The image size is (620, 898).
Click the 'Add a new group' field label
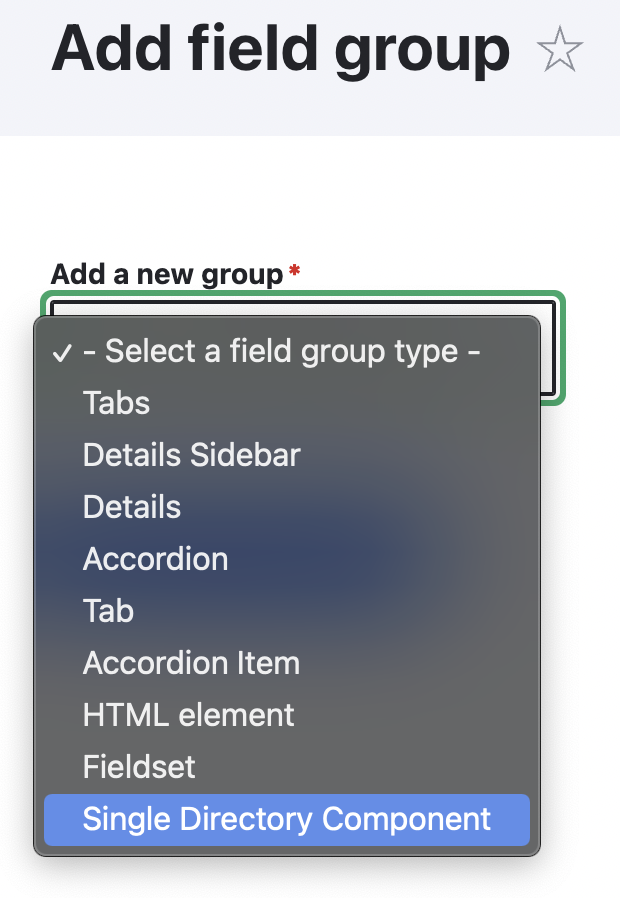167,274
